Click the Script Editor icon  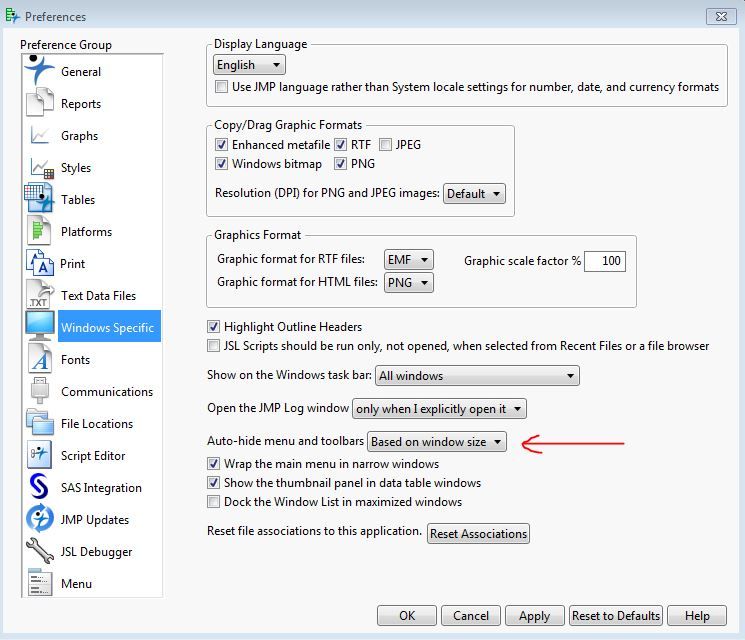39,454
